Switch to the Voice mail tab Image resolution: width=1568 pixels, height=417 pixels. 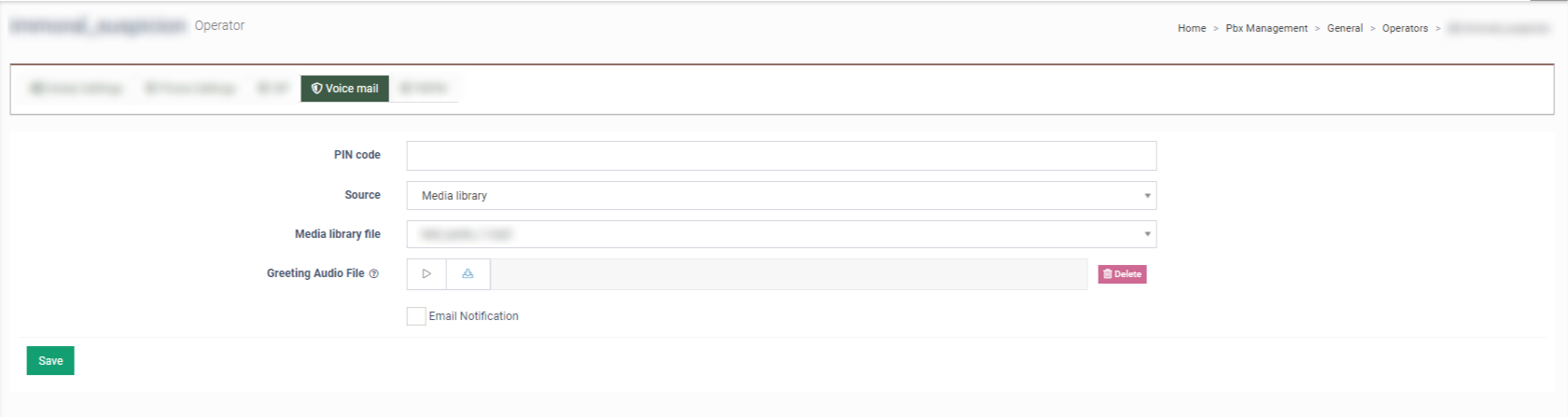pyautogui.click(x=344, y=89)
